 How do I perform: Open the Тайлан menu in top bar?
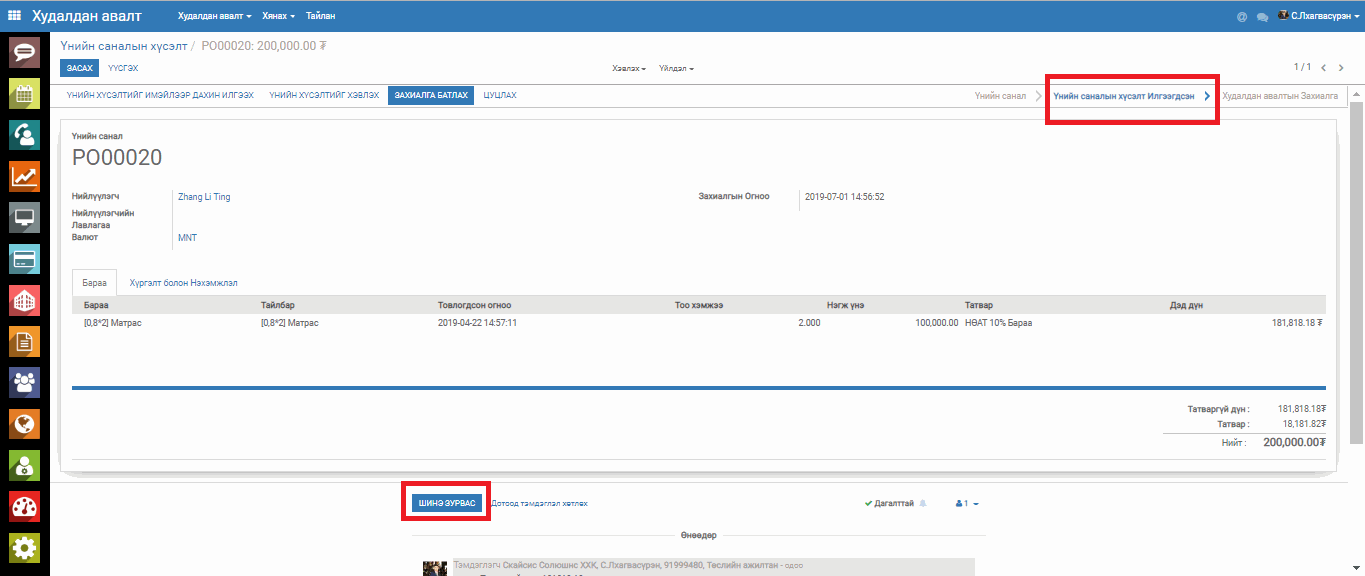pyautogui.click(x=320, y=16)
